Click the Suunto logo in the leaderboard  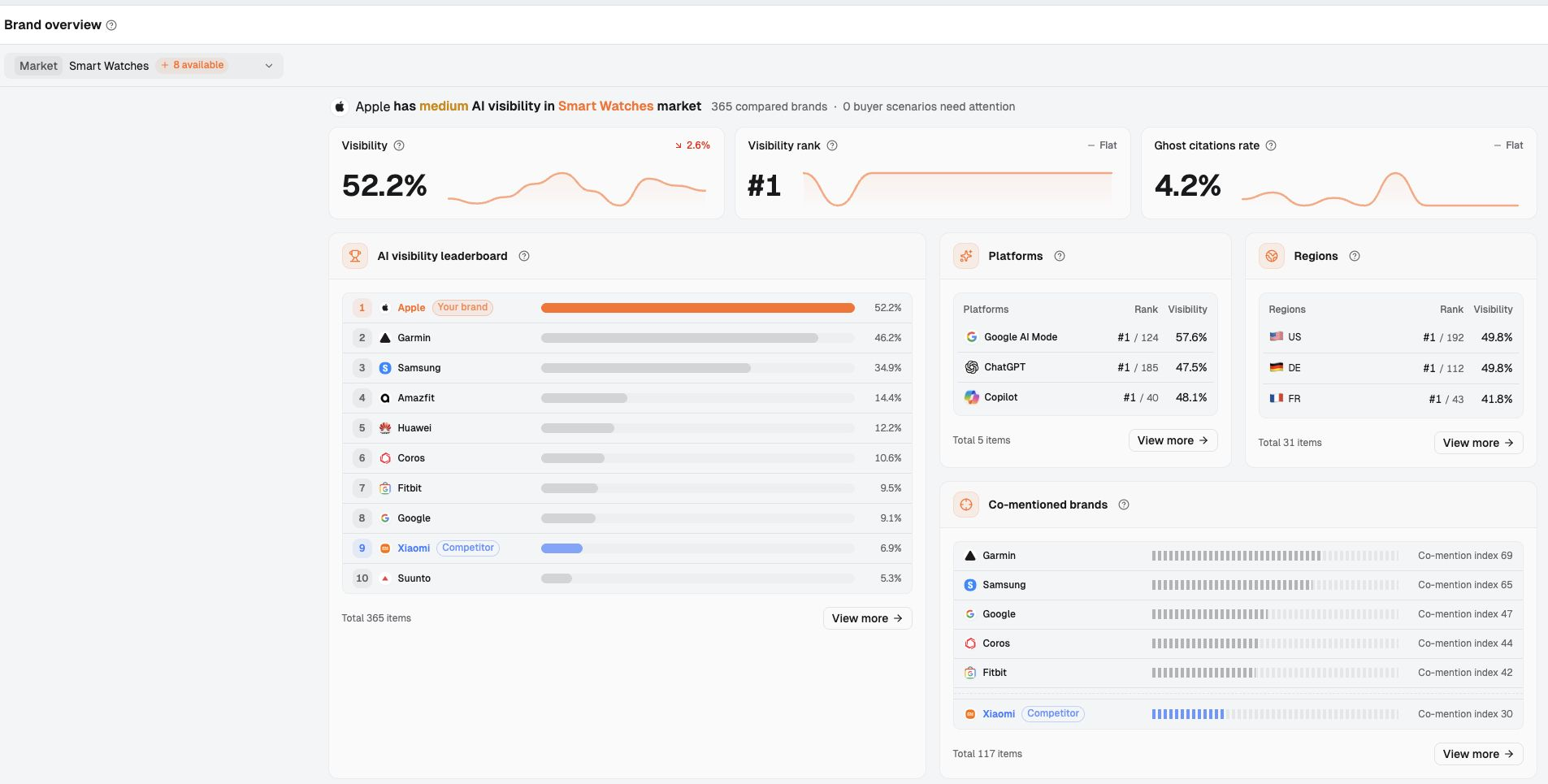coord(385,578)
